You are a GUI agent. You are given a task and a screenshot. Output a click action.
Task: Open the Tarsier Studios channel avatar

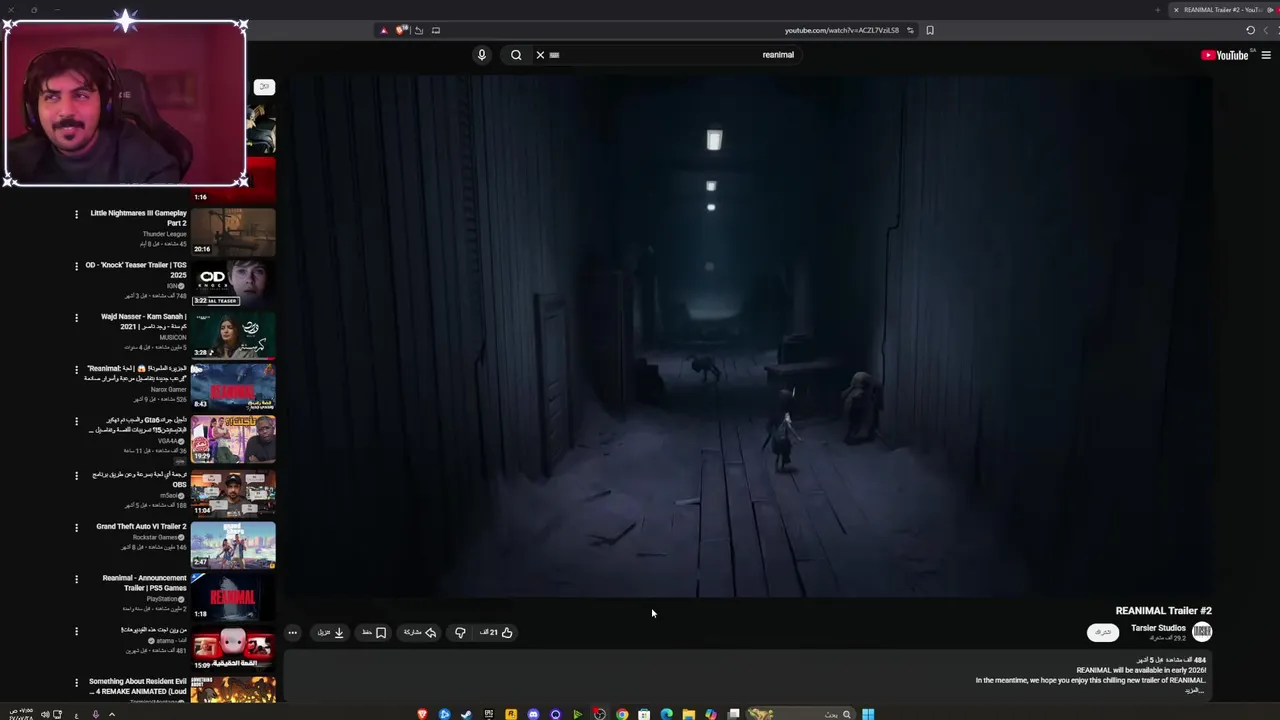point(1202,631)
